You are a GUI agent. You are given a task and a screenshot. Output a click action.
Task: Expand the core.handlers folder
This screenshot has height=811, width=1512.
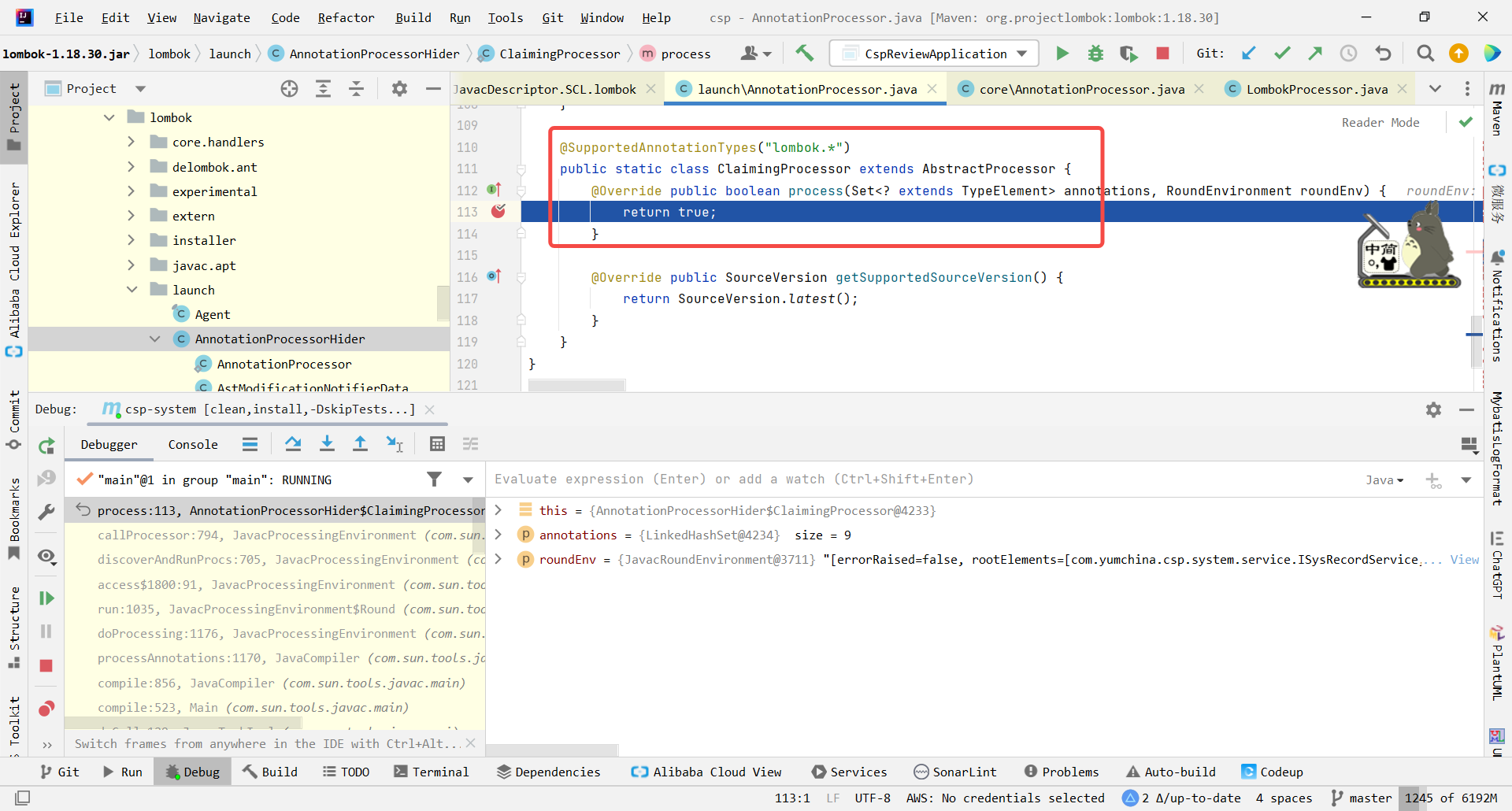pos(132,142)
